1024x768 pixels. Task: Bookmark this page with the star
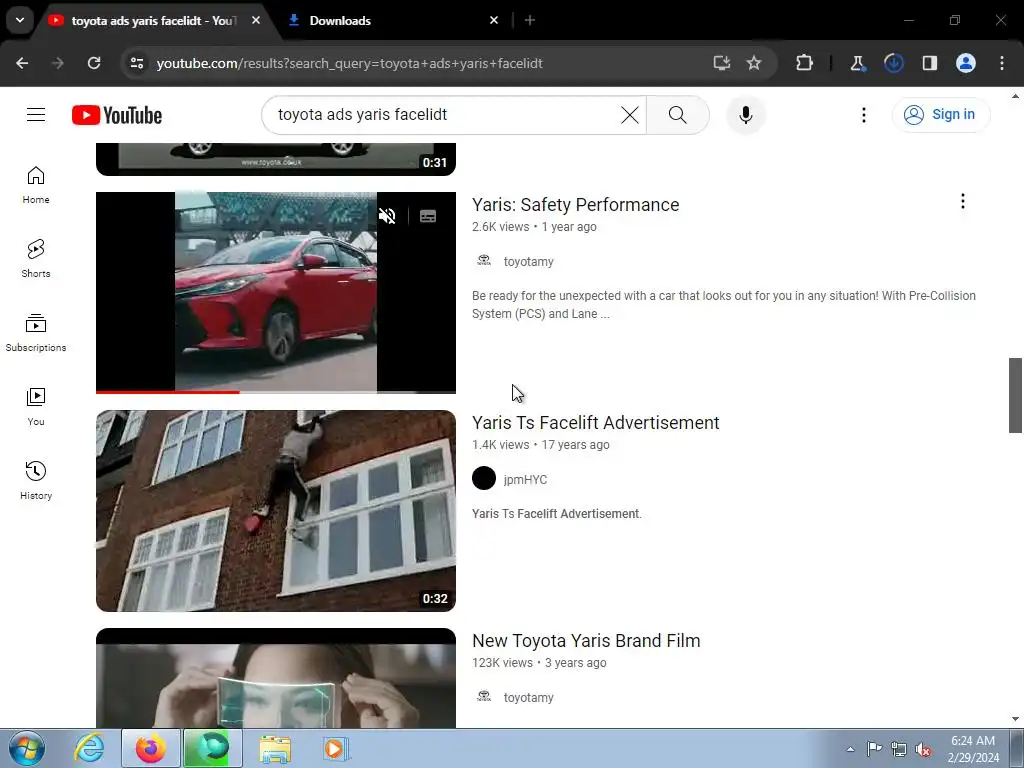pos(754,63)
